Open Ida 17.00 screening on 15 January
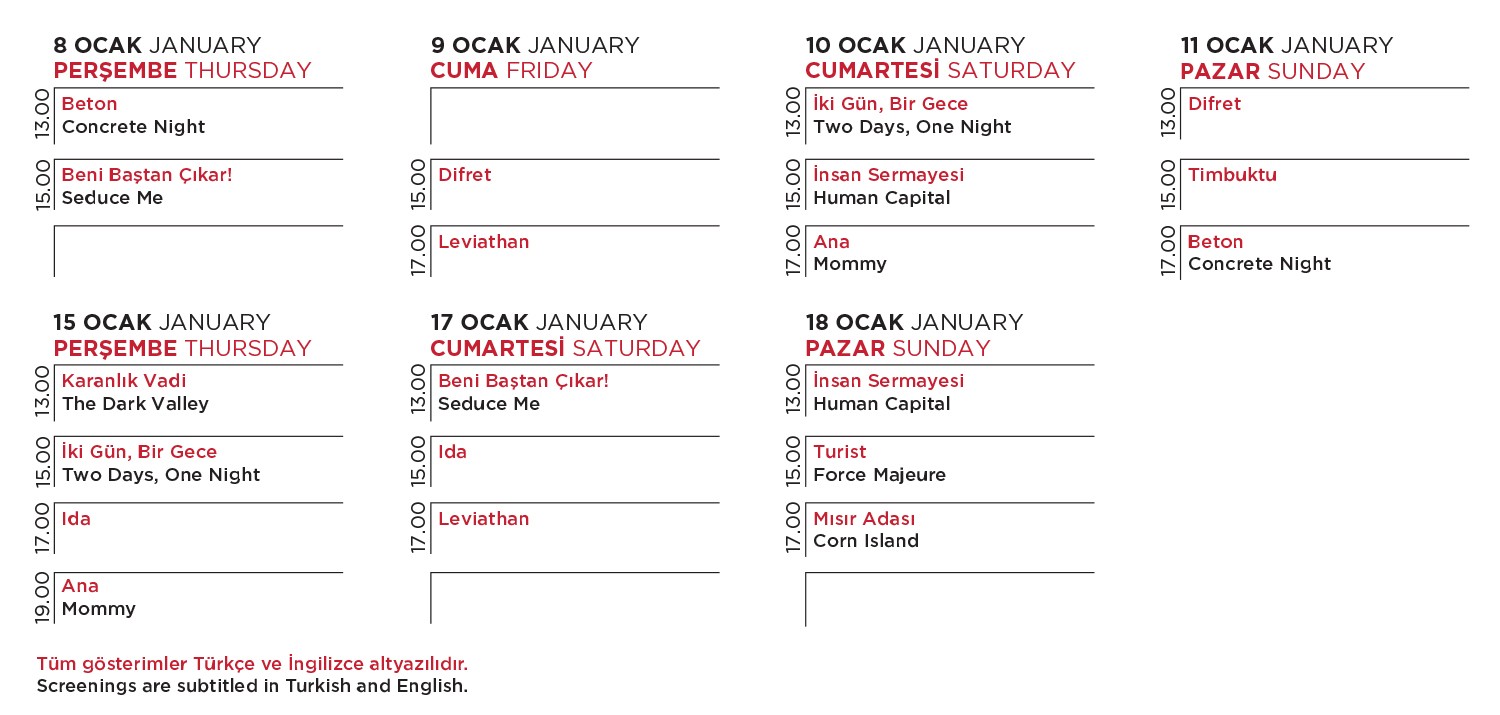The image size is (1500, 715). [76, 519]
